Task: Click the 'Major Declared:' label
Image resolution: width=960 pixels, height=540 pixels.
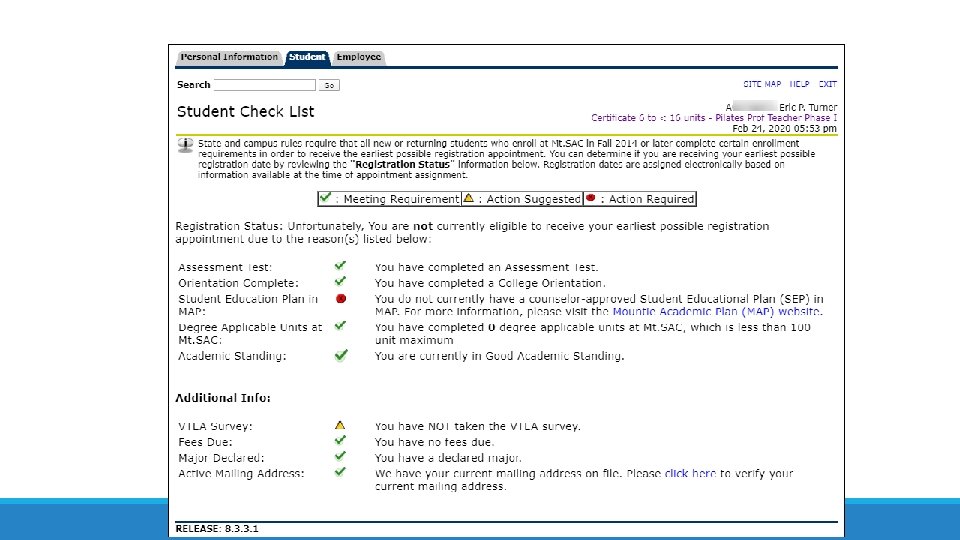Action: tap(221, 458)
